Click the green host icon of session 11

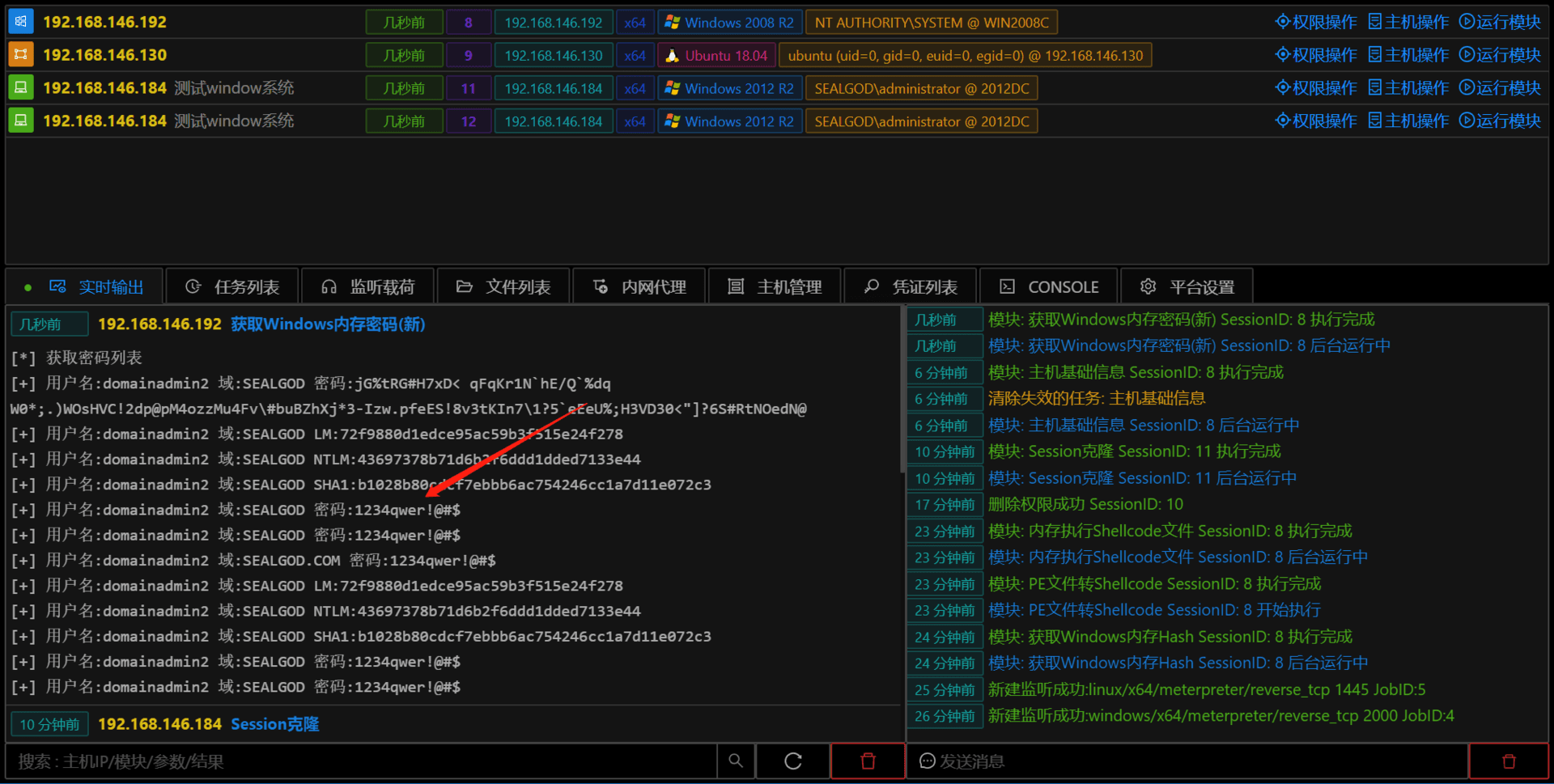(x=21, y=87)
